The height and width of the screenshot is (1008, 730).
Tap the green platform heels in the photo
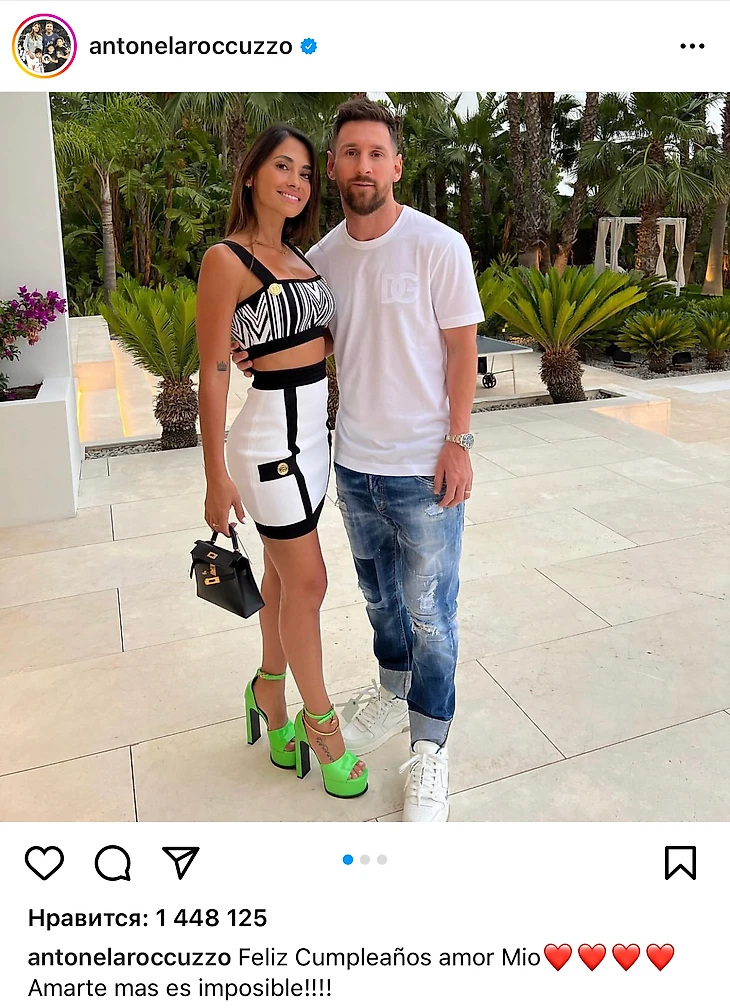point(306,733)
